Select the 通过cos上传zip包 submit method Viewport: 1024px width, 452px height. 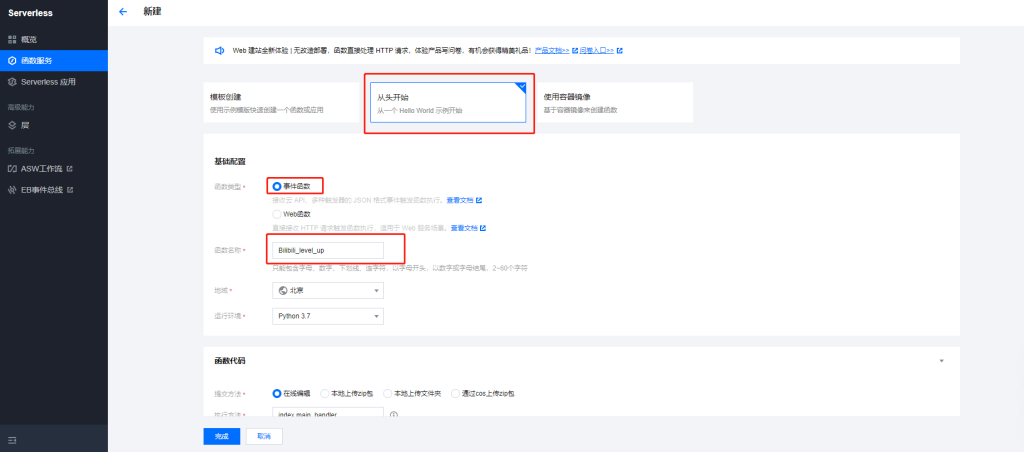click(x=456, y=393)
